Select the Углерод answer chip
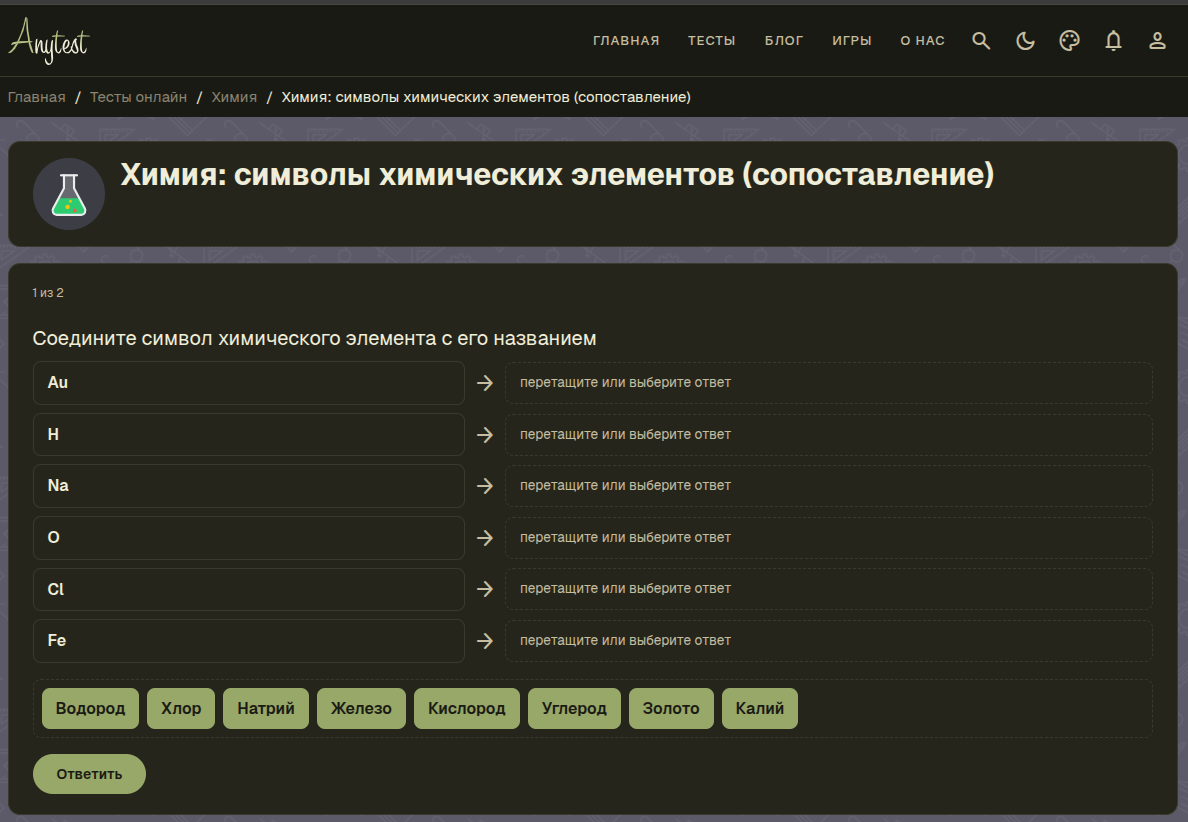This screenshot has height=822, width=1188. pos(574,708)
